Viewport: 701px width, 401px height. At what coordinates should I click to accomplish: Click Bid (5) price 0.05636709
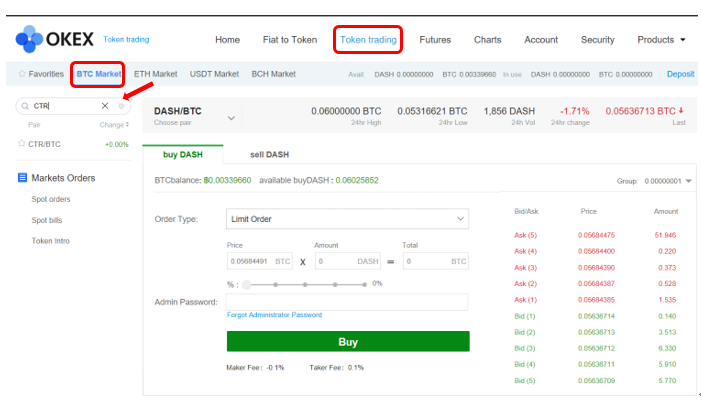pyautogui.click(x=596, y=381)
